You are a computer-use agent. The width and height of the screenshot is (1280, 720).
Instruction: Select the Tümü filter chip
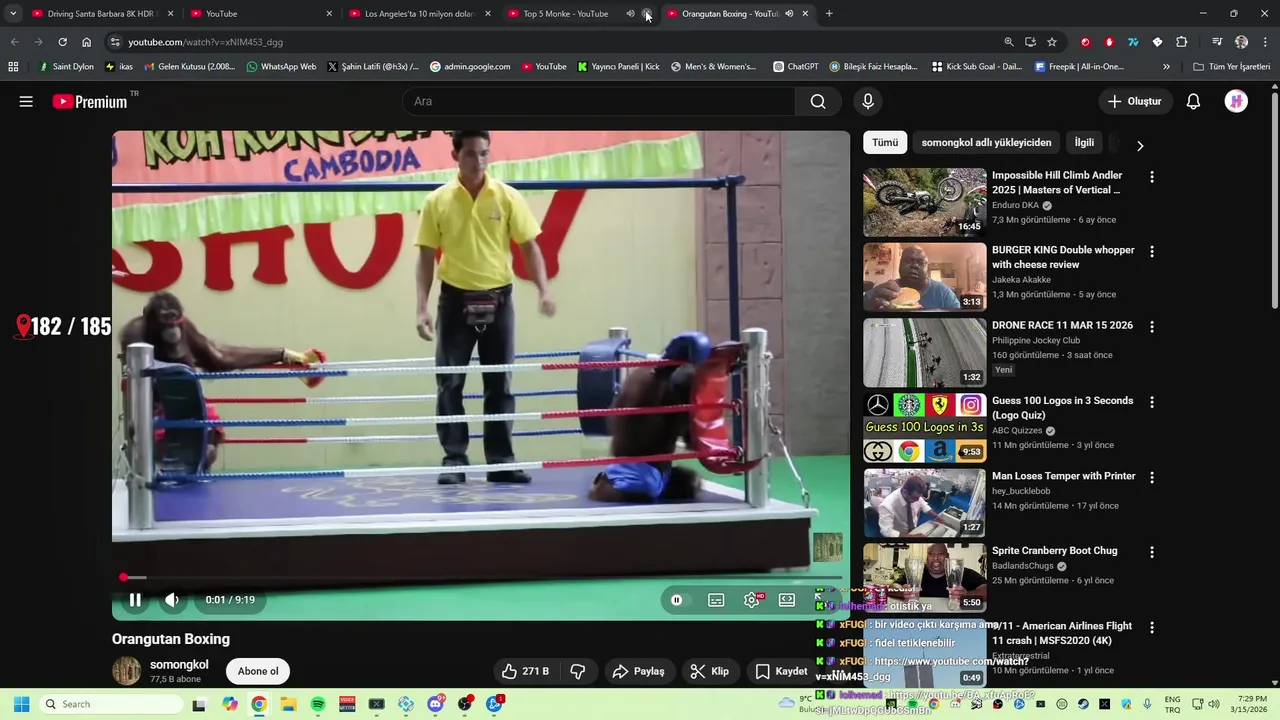tap(885, 143)
